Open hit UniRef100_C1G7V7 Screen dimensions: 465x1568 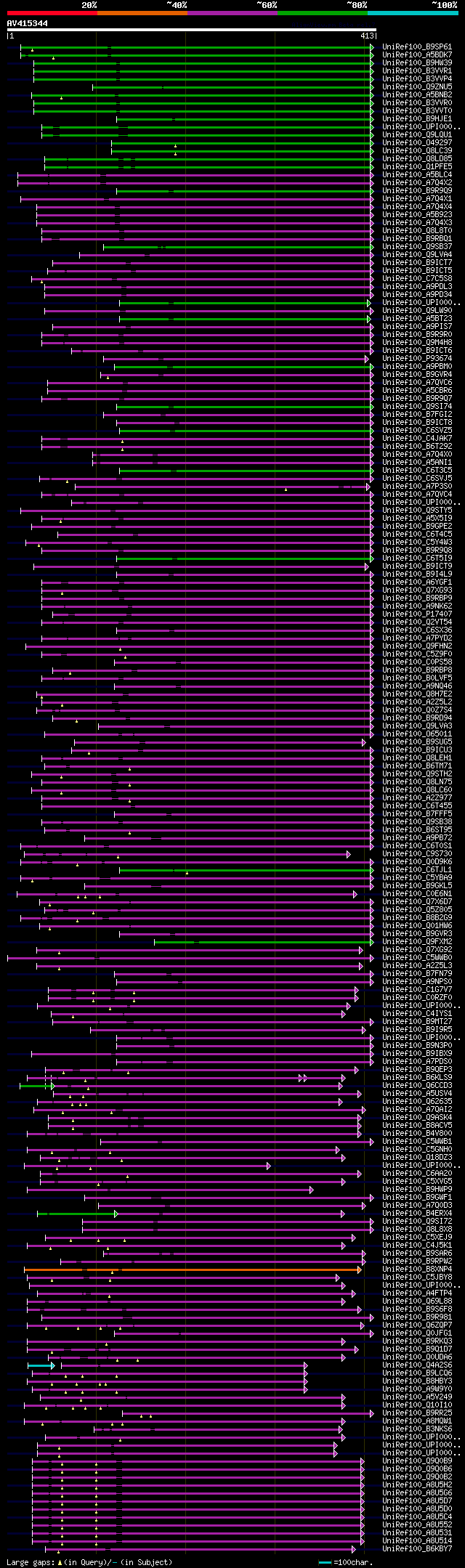point(417,990)
